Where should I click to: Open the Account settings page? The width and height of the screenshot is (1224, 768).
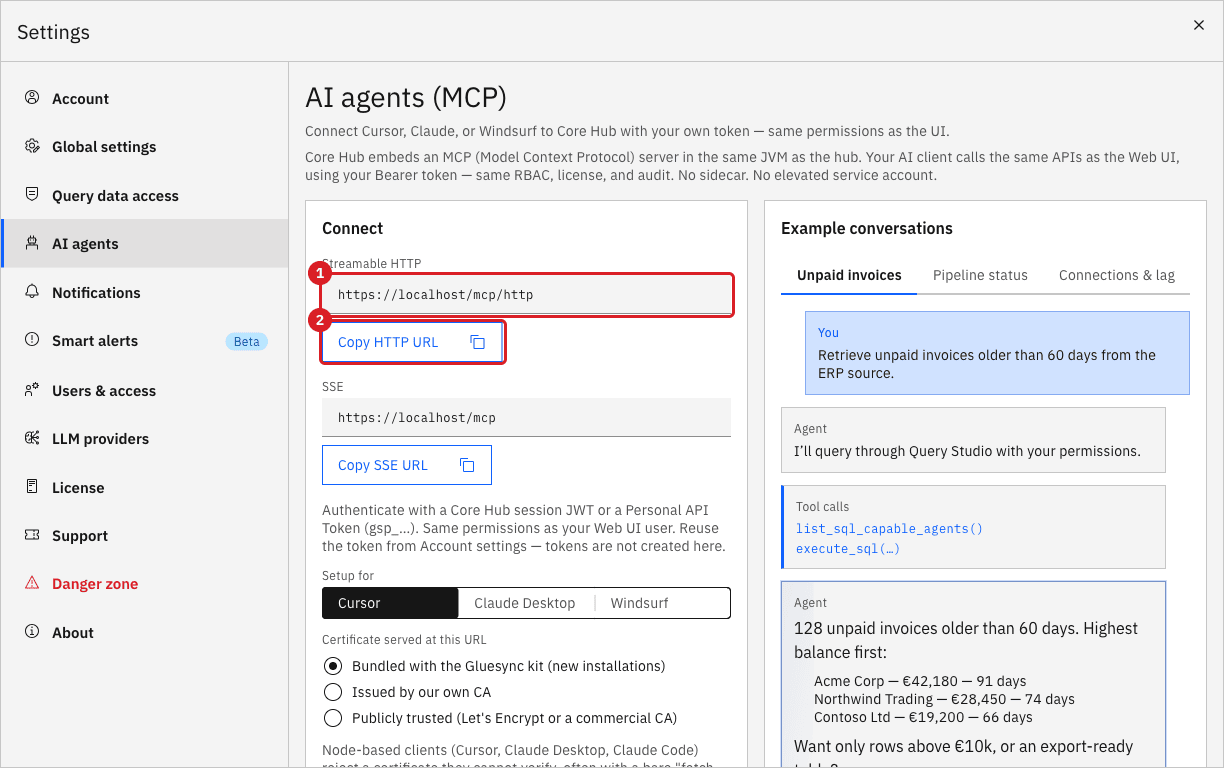(145, 98)
